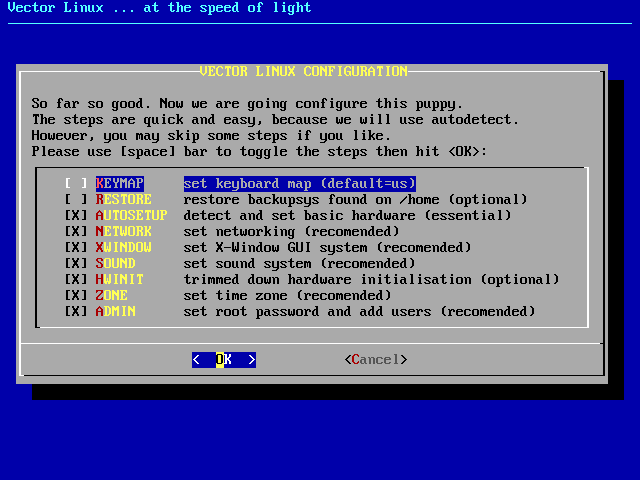Highlight the AUTOSETUP list entry
Viewport: 640px width, 480px height.
132,216
